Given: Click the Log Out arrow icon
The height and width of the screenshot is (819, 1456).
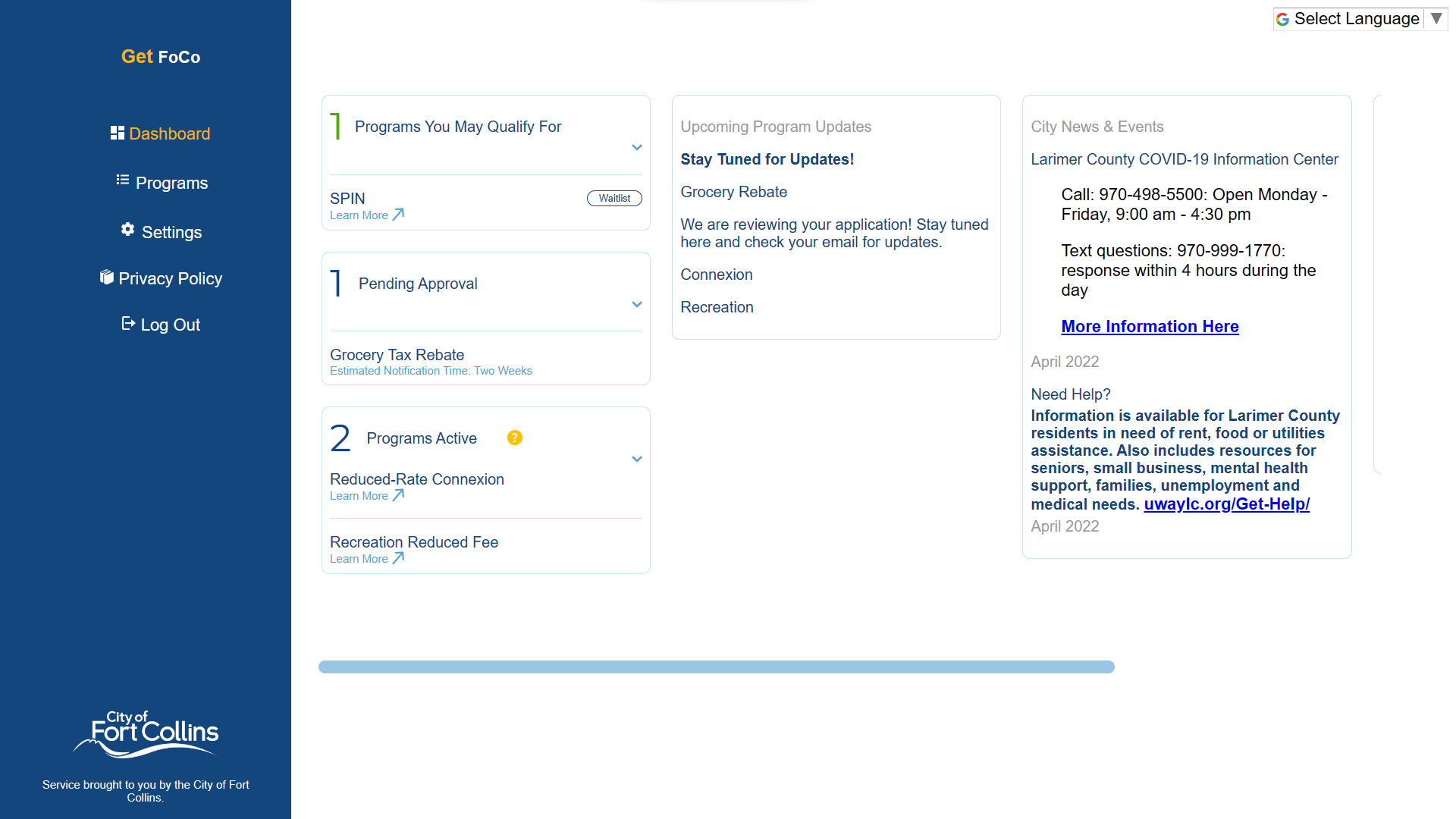Looking at the screenshot, I should [128, 324].
